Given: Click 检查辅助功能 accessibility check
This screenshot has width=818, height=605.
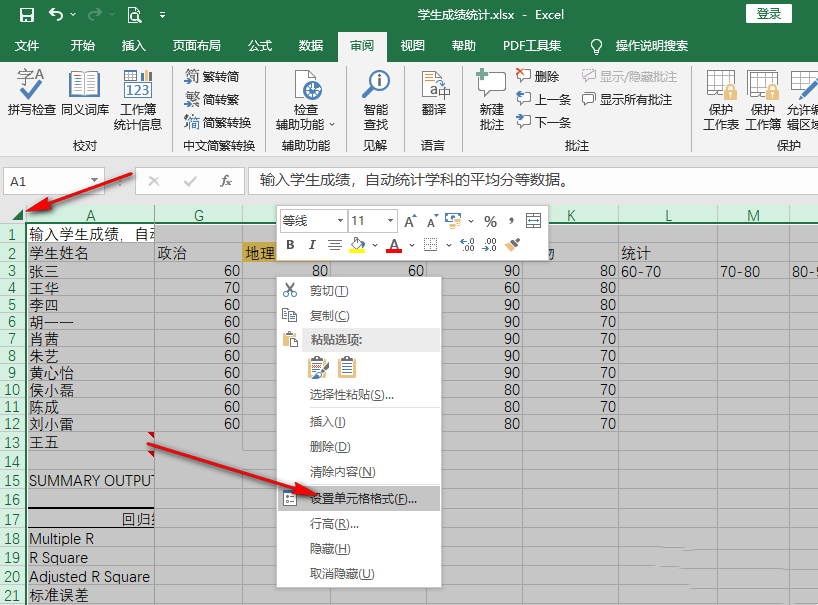Looking at the screenshot, I should pyautogui.click(x=306, y=100).
